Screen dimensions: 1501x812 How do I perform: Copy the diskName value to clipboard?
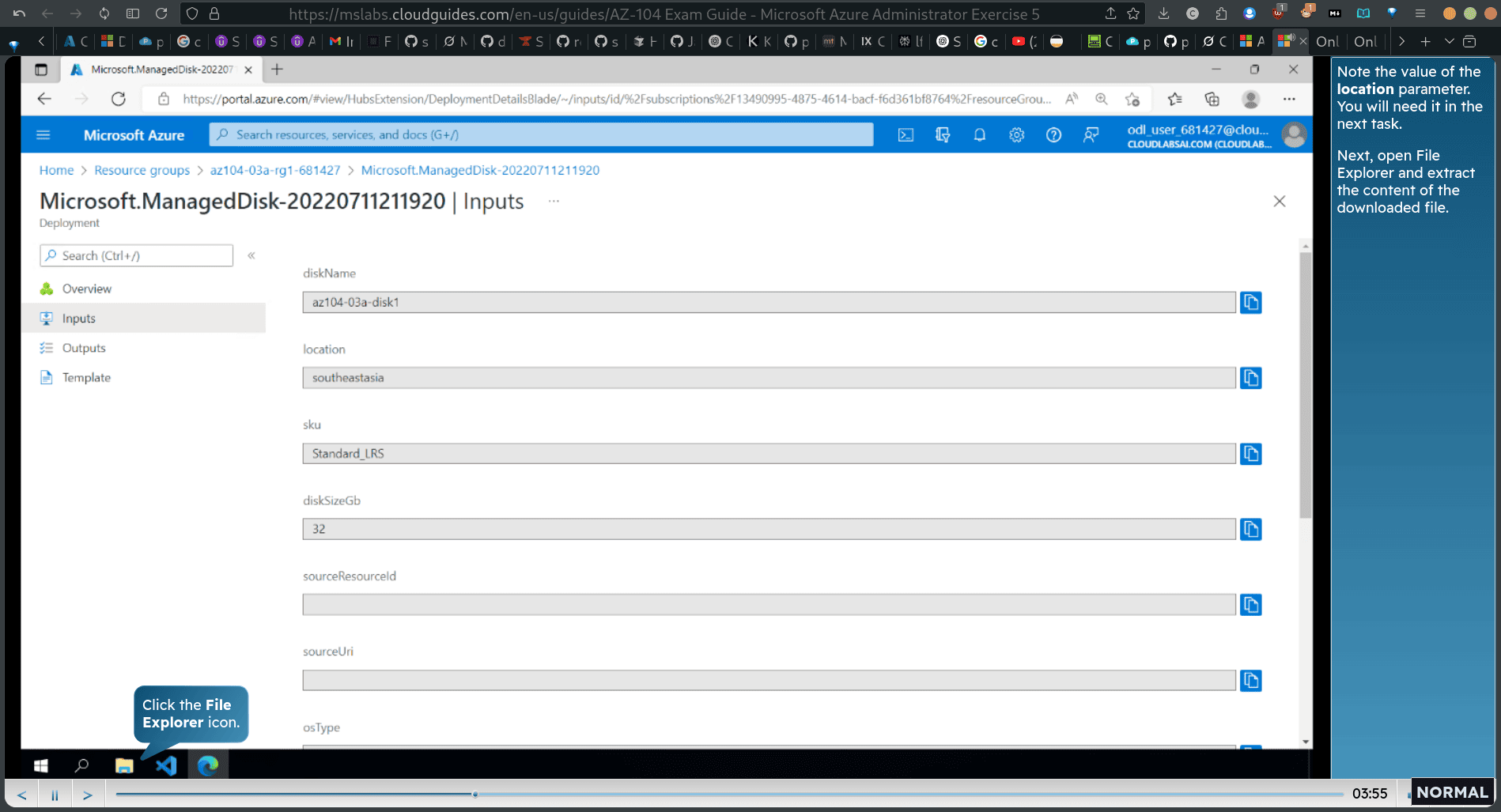[1250, 302]
